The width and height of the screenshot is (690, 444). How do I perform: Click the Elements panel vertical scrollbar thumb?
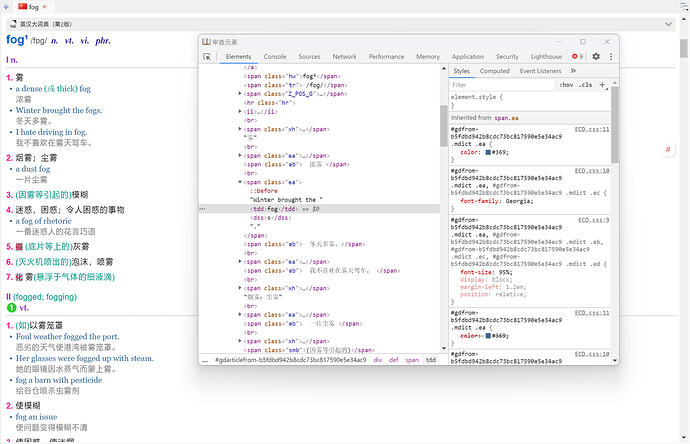point(444,126)
